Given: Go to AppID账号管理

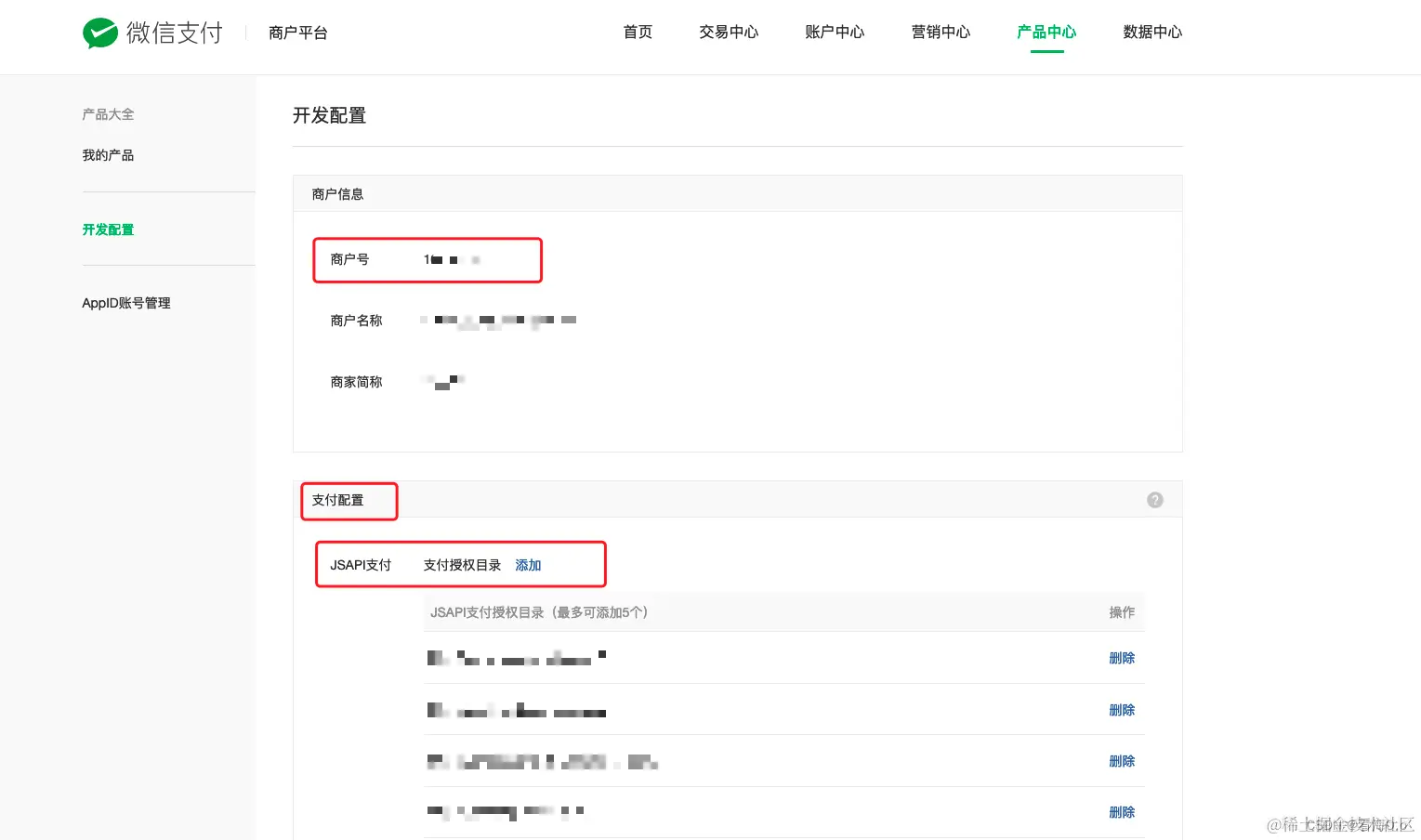Looking at the screenshot, I should [x=125, y=302].
